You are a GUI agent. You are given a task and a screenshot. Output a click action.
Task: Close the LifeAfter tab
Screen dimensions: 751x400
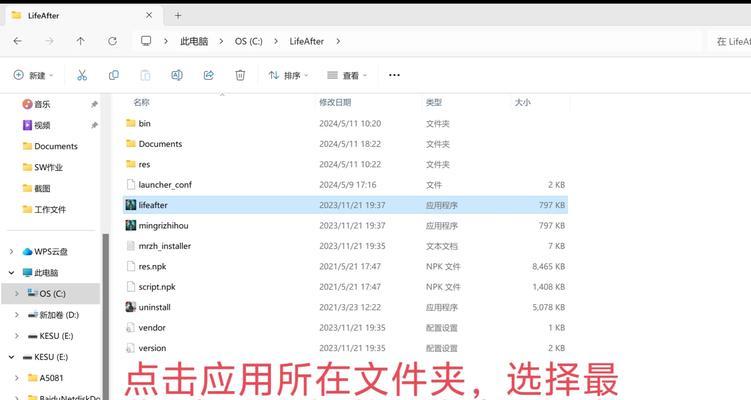click(149, 15)
